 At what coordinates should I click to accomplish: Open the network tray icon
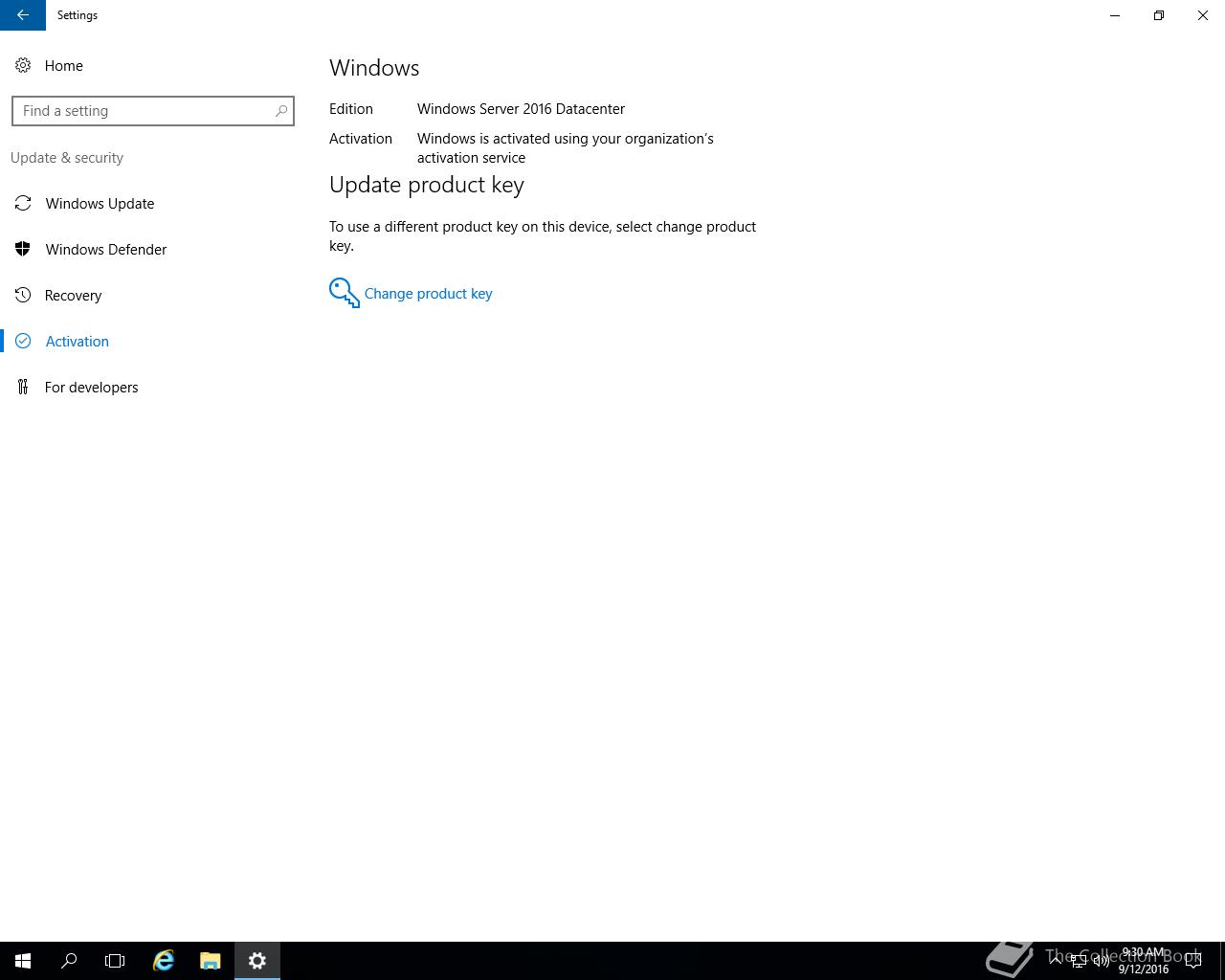click(1078, 961)
